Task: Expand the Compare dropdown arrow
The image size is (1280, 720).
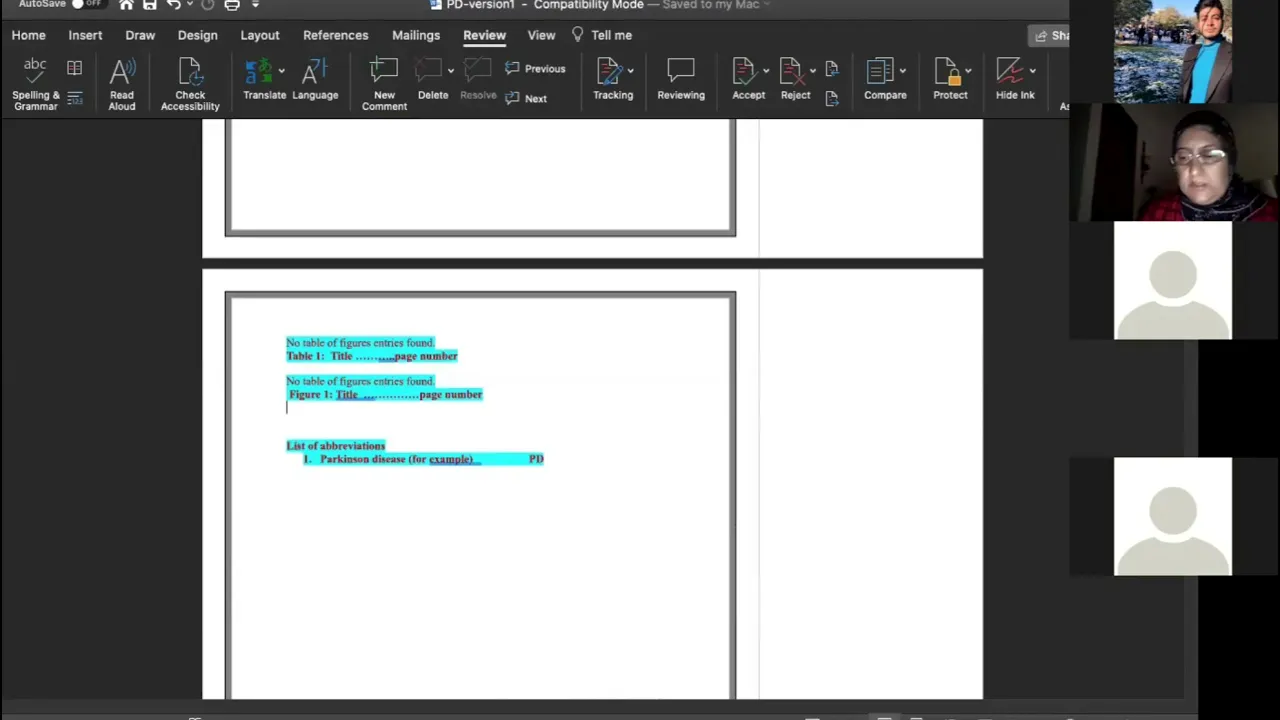Action: 903,71
